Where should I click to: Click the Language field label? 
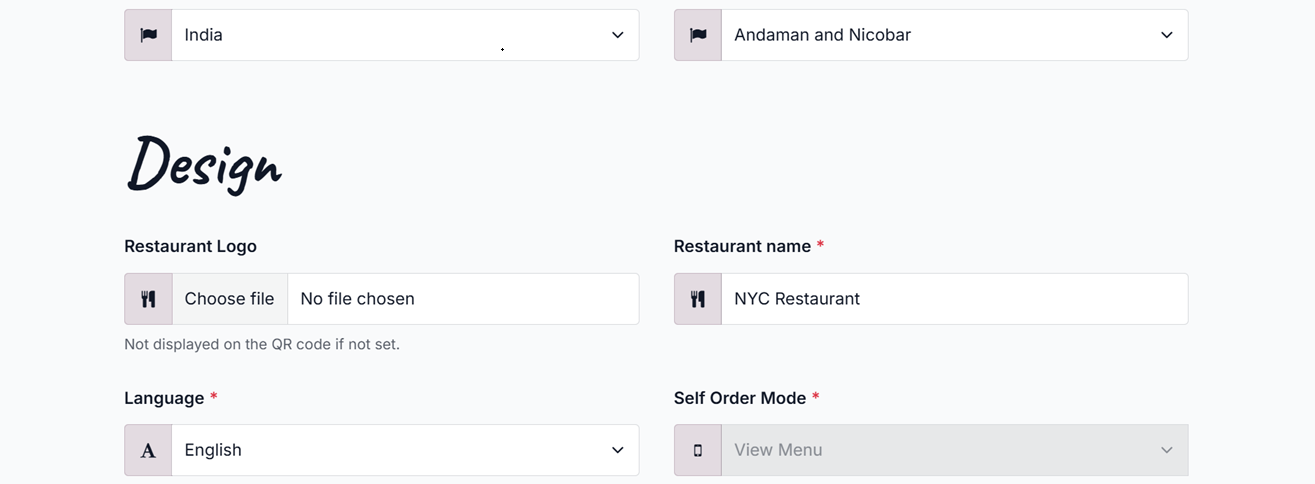click(164, 398)
